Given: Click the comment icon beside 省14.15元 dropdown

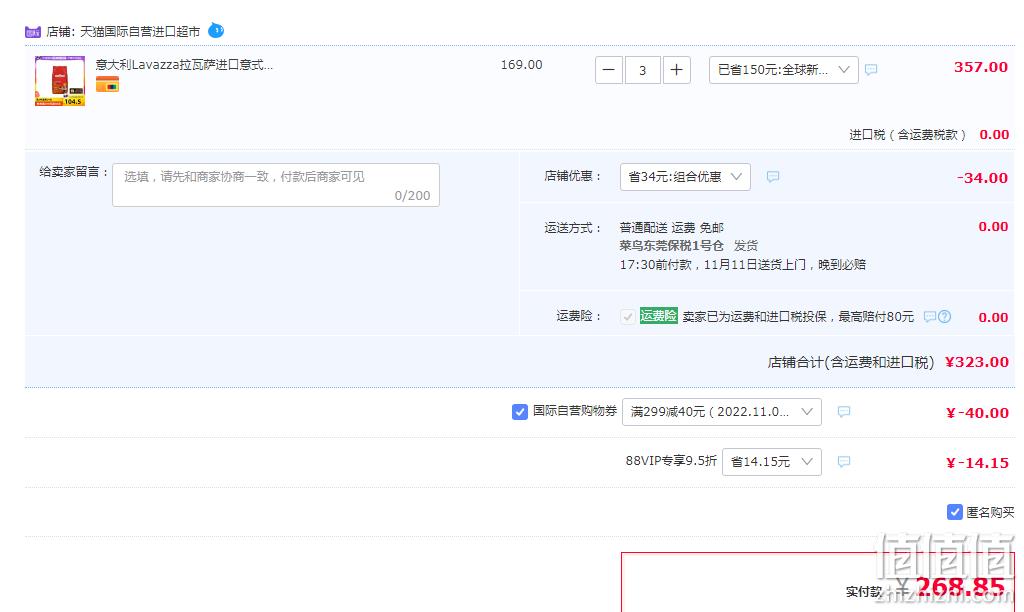Looking at the screenshot, I should (x=844, y=461).
